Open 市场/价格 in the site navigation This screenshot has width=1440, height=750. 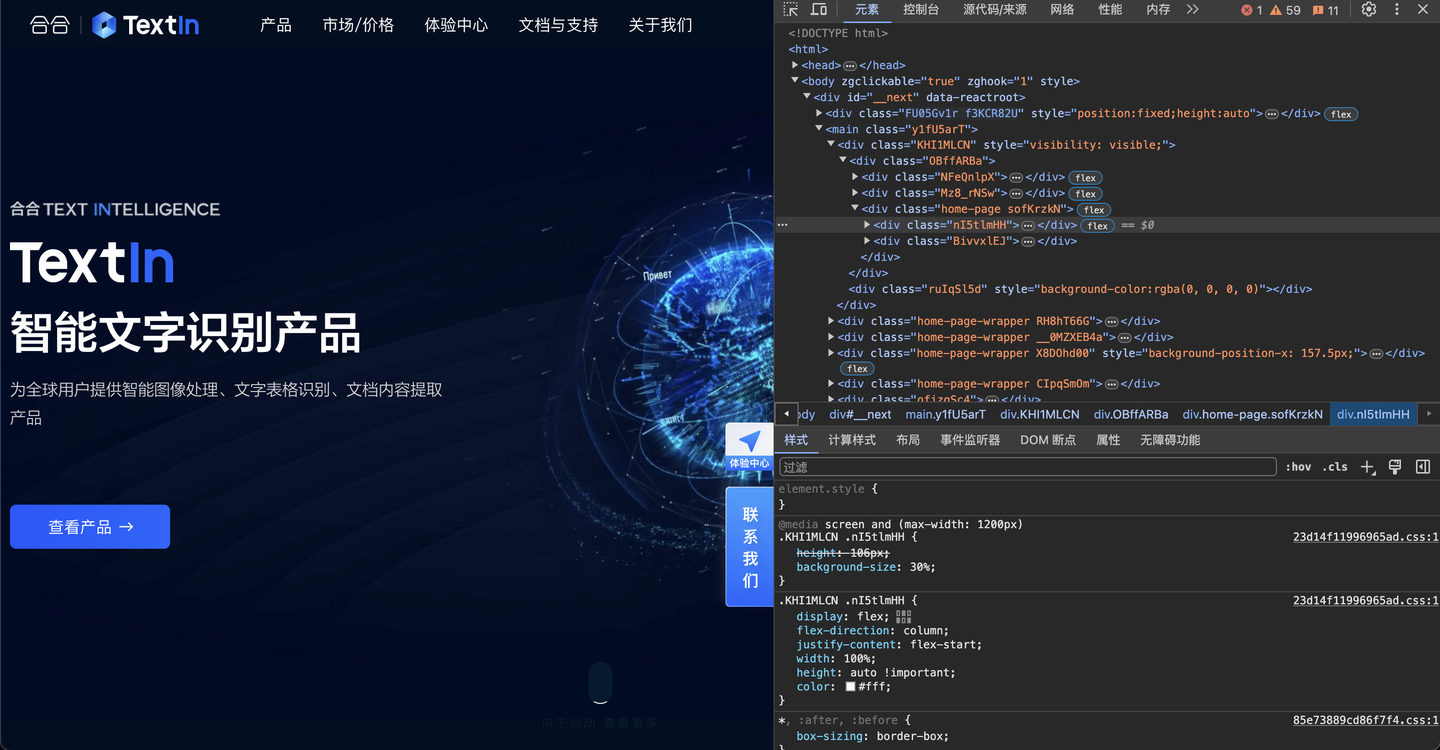point(358,25)
